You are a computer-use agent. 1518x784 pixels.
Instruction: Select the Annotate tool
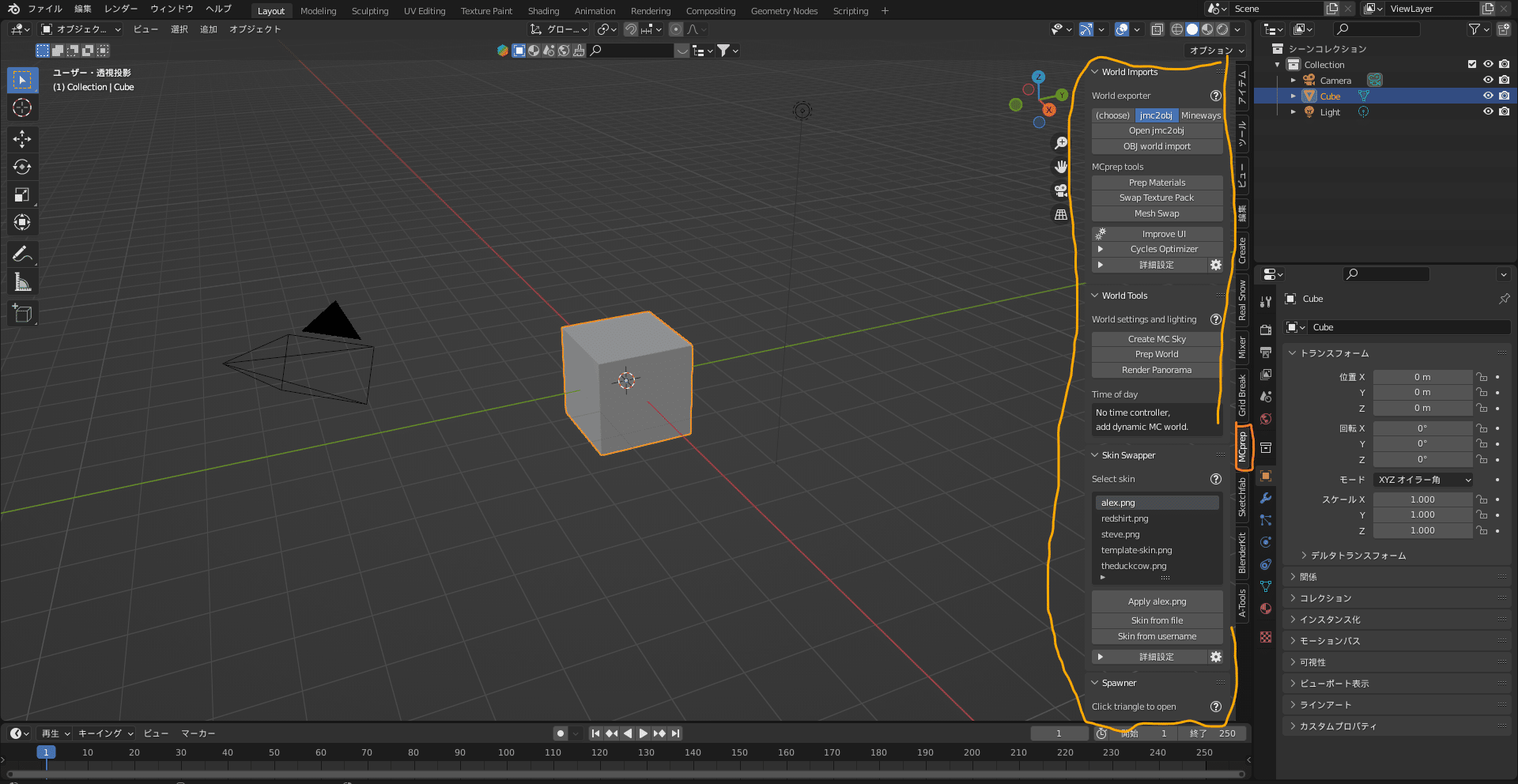pos(22,254)
